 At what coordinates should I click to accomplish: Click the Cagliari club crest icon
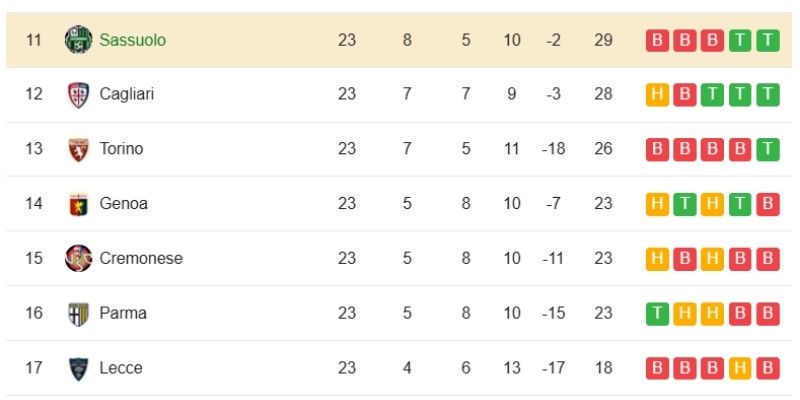click(77, 94)
